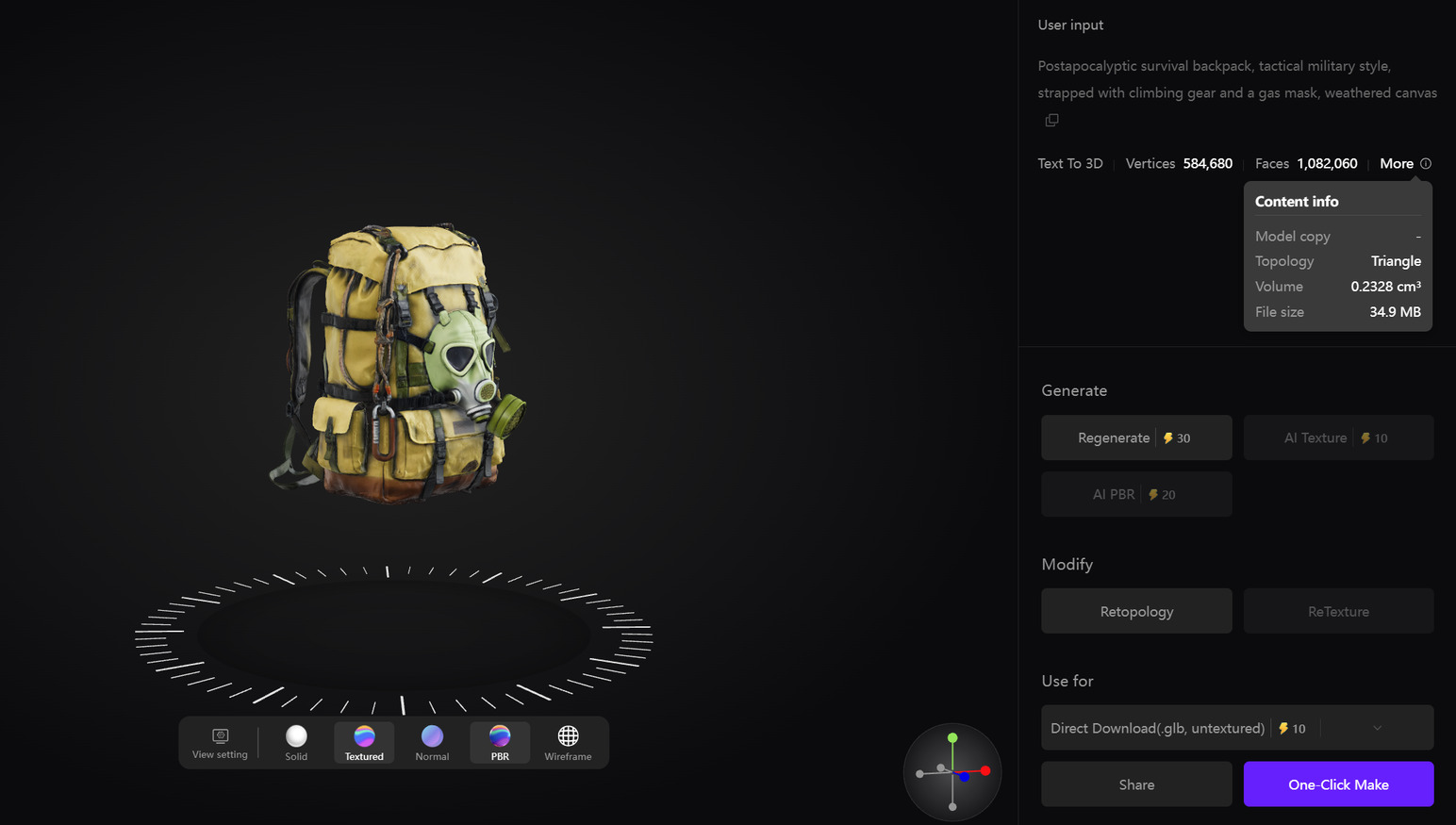Enable PBR rendering mode

[x=500, y=742]
